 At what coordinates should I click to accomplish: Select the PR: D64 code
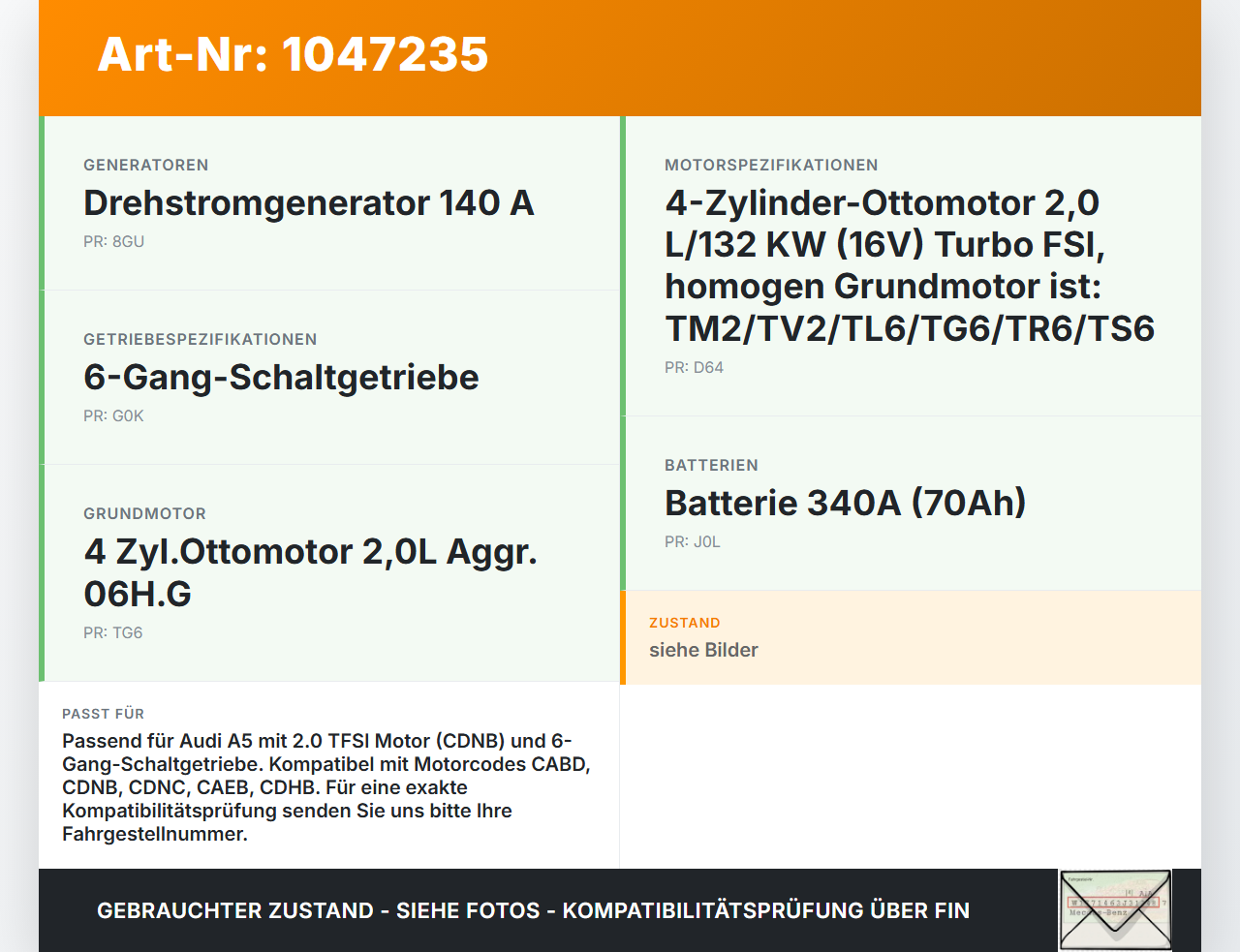(694, 367)
